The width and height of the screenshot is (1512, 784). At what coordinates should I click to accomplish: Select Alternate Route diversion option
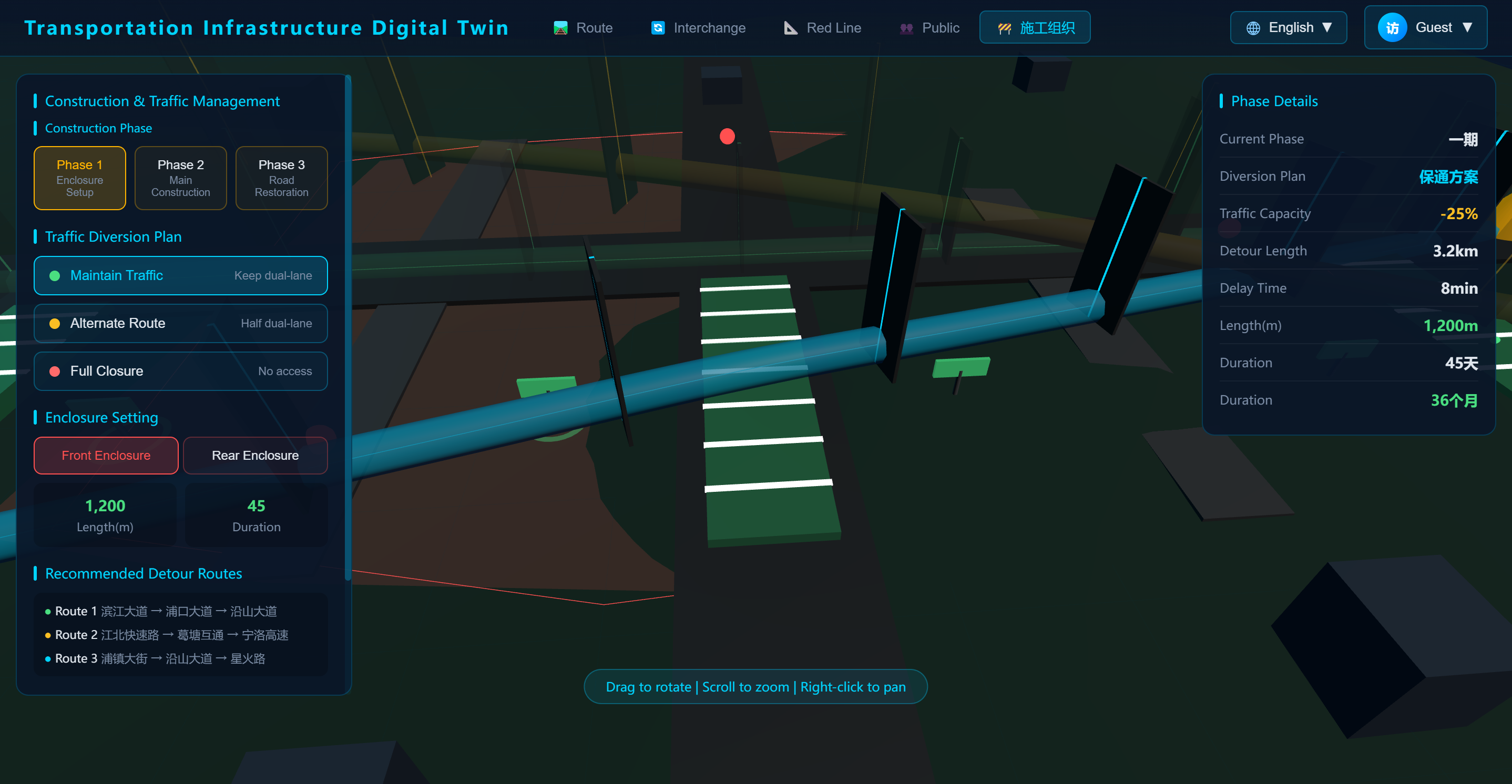click(180, 323)
